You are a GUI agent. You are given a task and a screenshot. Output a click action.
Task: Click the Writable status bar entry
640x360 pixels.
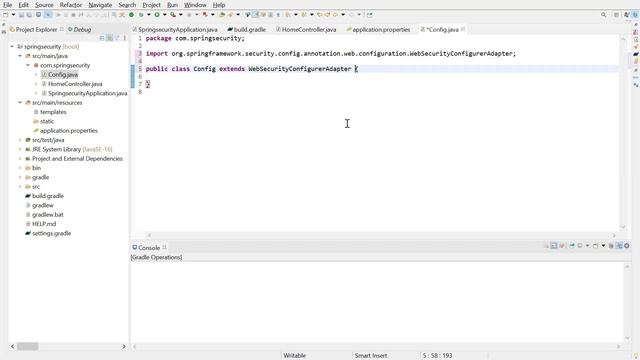(294, 356)
